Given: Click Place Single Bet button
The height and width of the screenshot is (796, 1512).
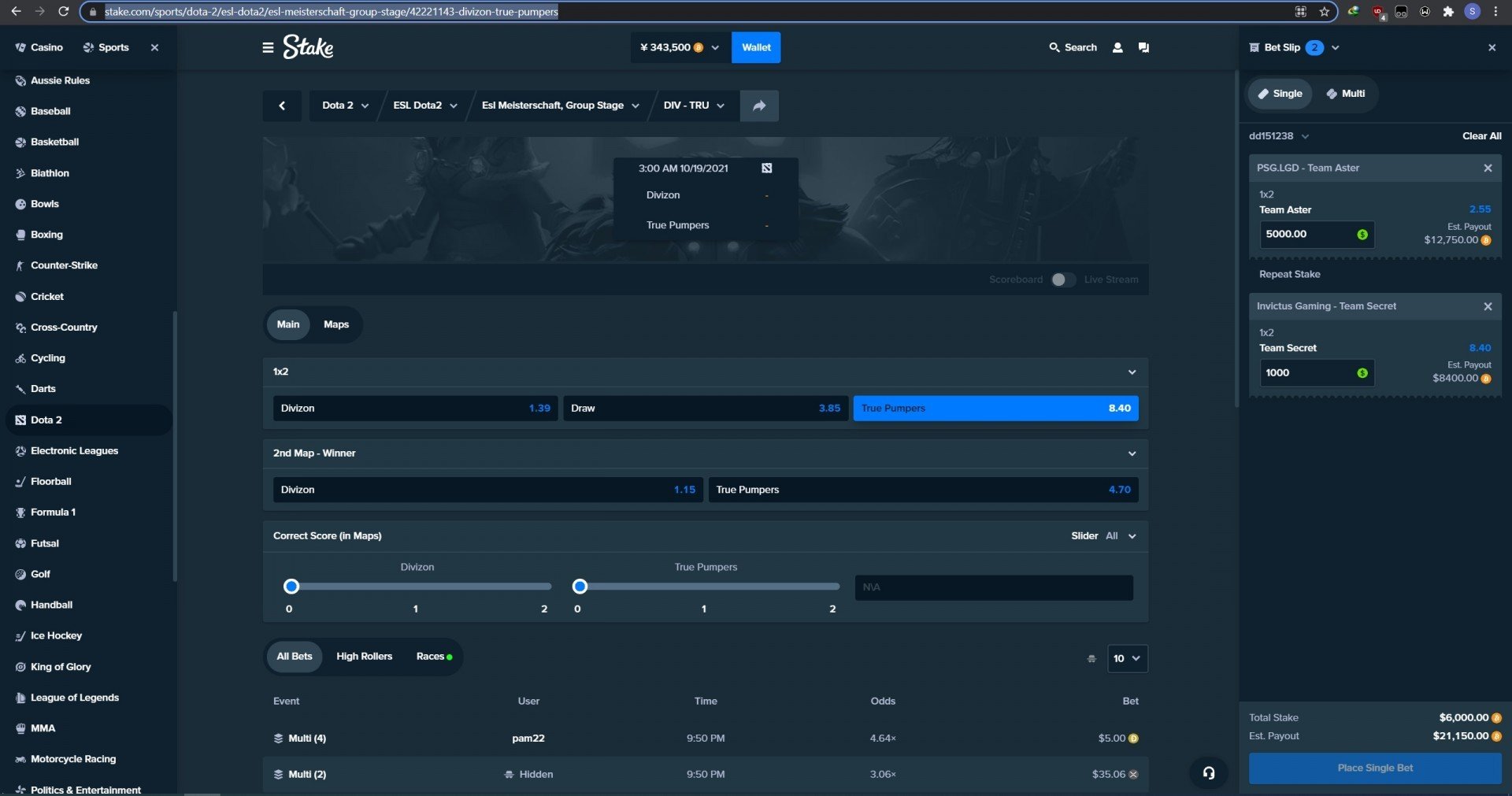Looking at the screenshot, I should [1375, 768].
